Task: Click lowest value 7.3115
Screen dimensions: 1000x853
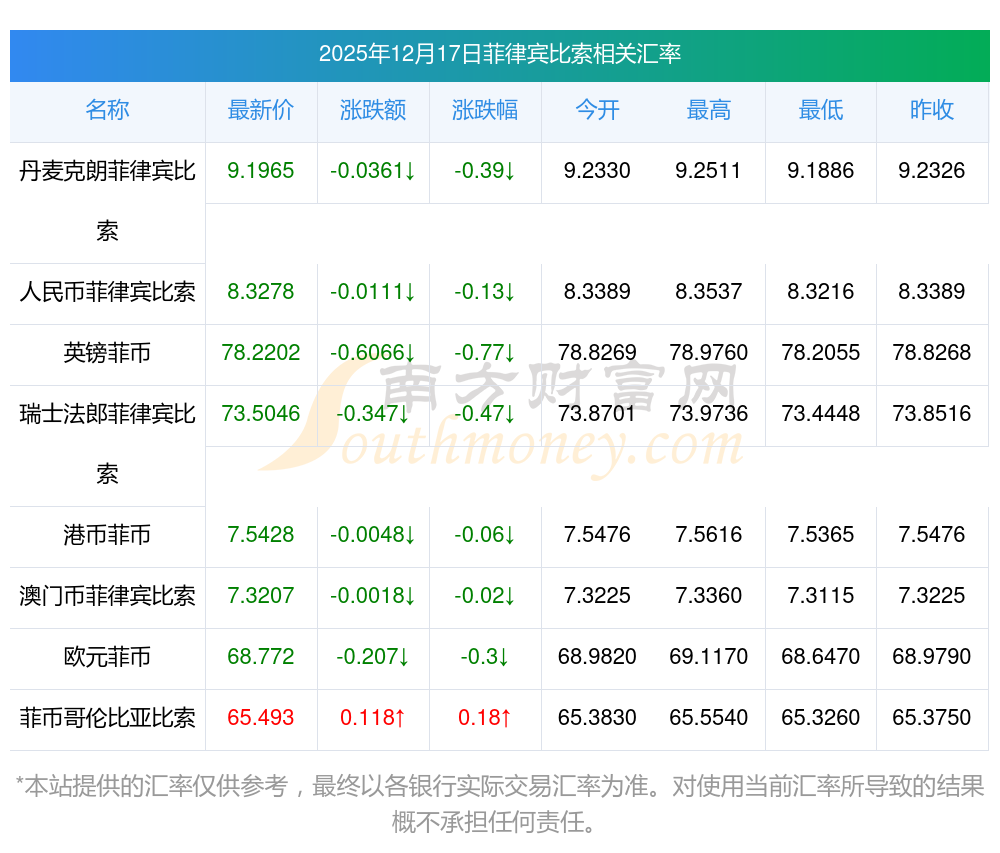Action: pos(821,595)
